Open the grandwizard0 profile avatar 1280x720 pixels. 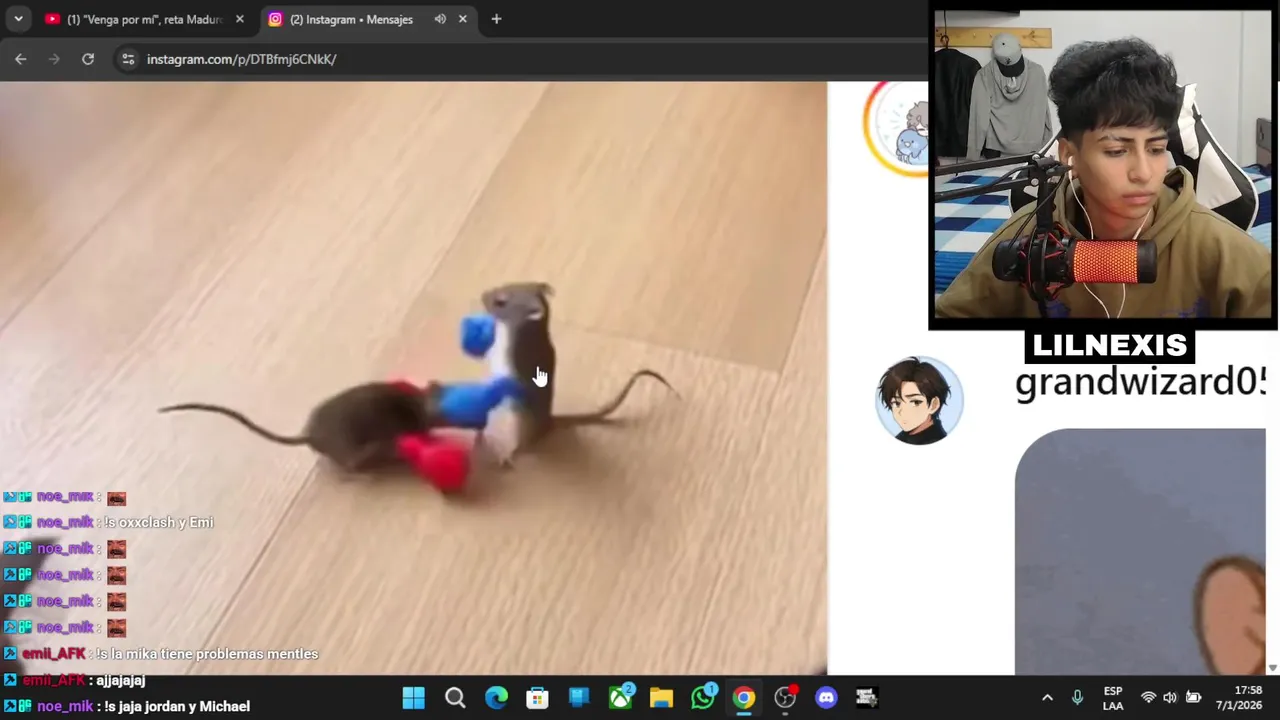(x=919, y=399)
